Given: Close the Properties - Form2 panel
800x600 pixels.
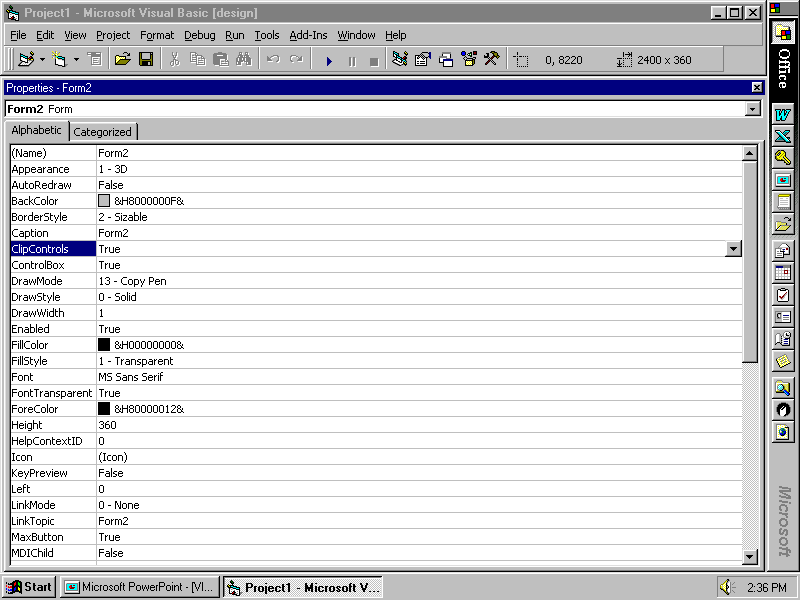Looking at the screenshot, I should pos(757,88).
